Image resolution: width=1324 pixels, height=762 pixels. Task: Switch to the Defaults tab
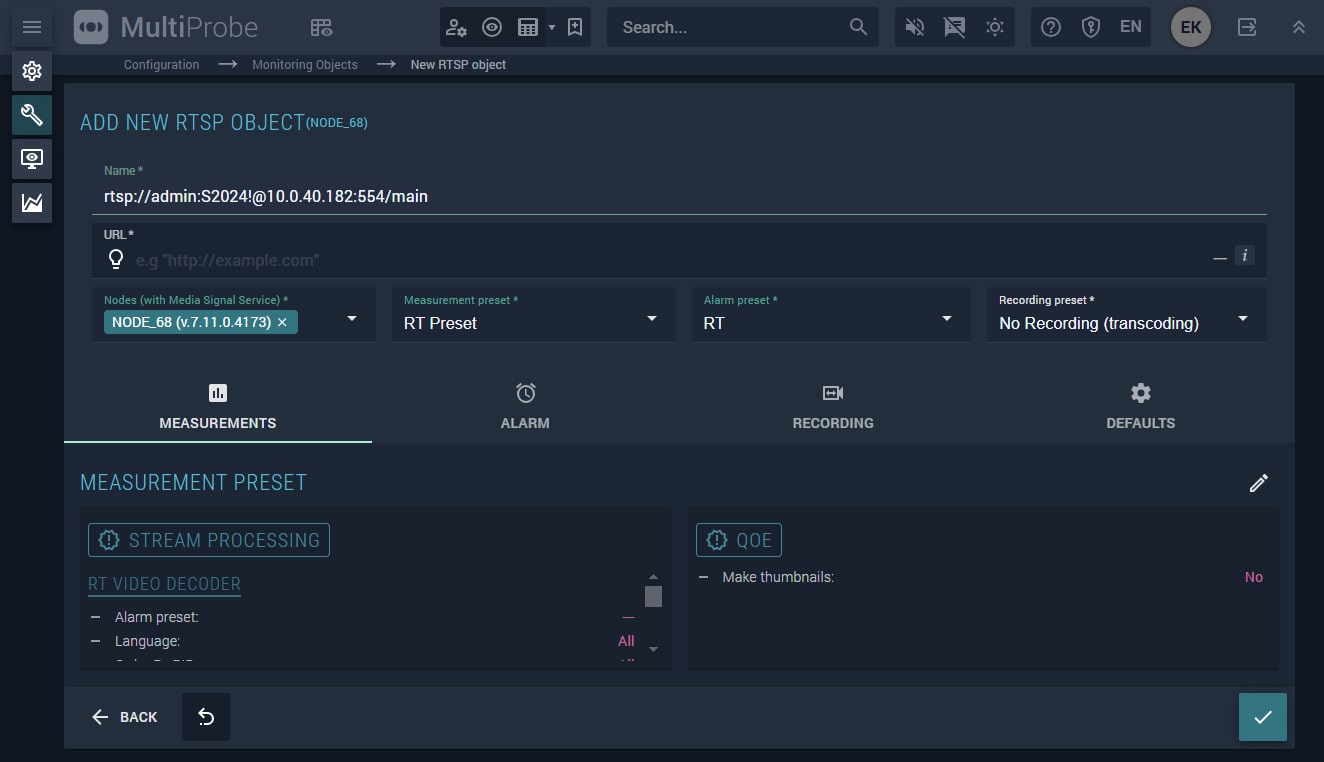(x=1141, y=407)
